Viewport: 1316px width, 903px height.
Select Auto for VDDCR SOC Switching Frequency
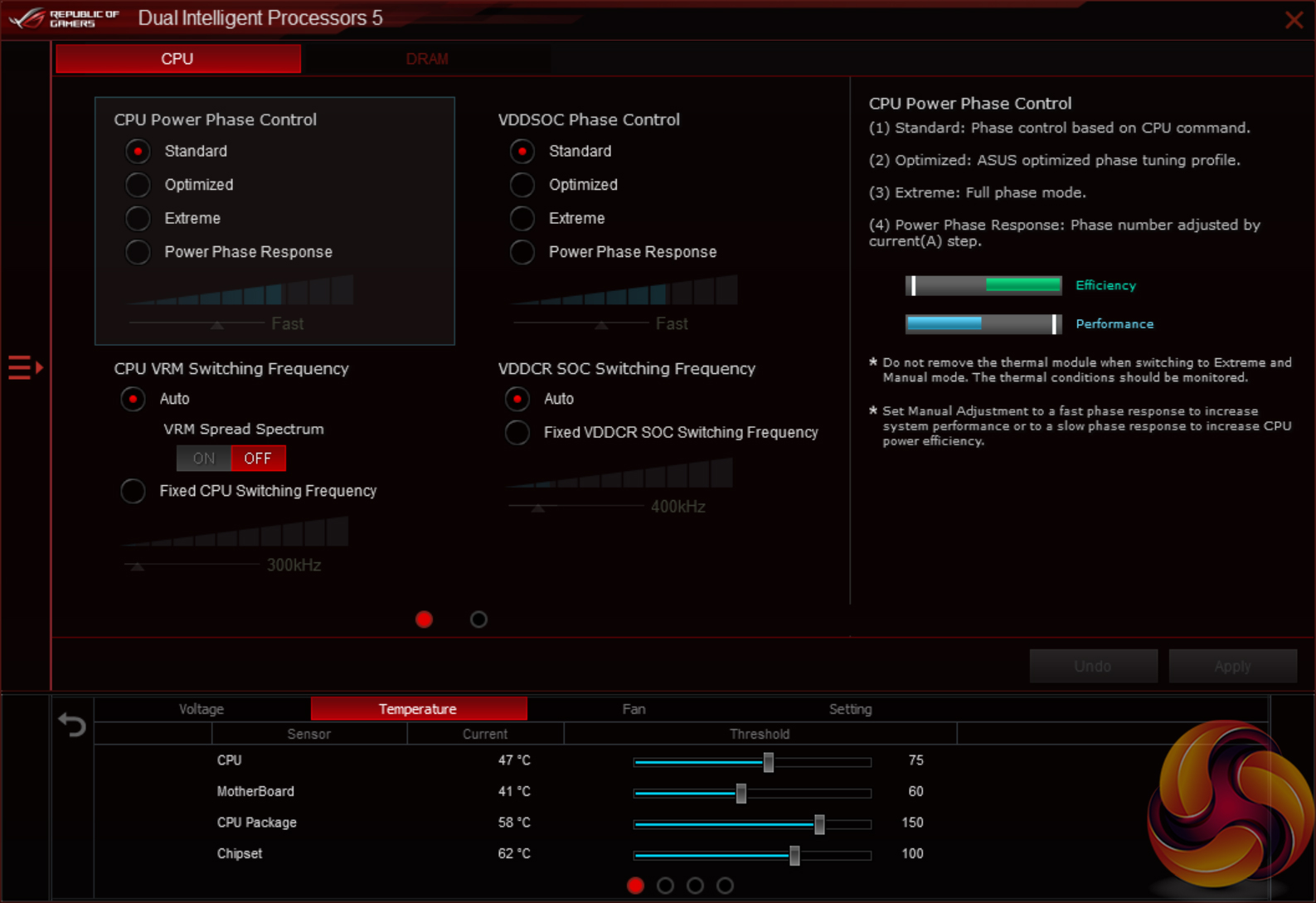point(517,399)
